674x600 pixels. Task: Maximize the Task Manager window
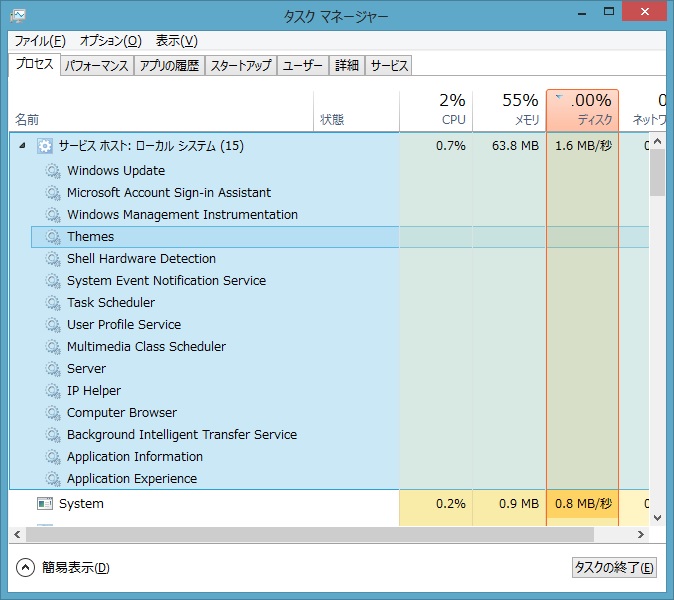click(x=609, y=12)
